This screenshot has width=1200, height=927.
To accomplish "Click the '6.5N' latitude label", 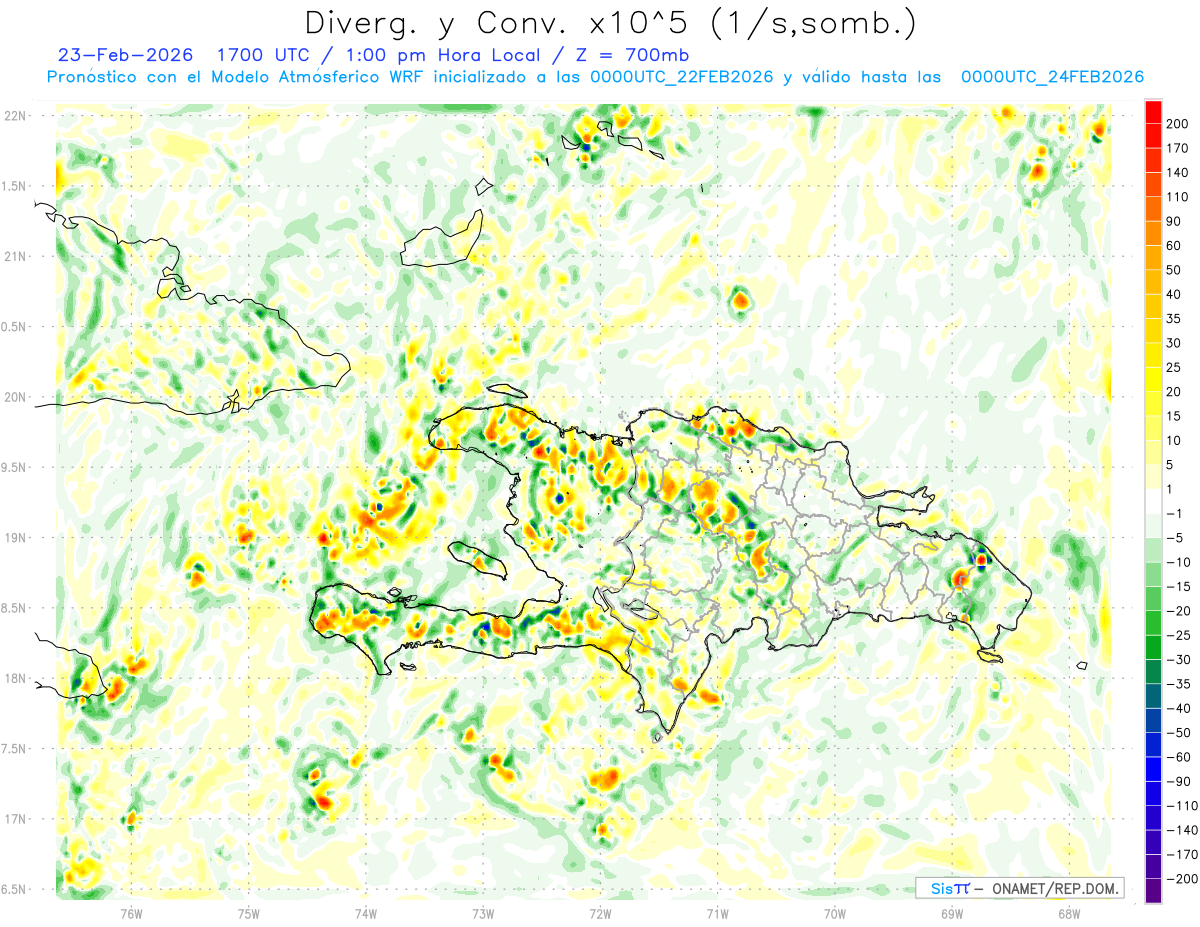I will (x=14, y=889).
